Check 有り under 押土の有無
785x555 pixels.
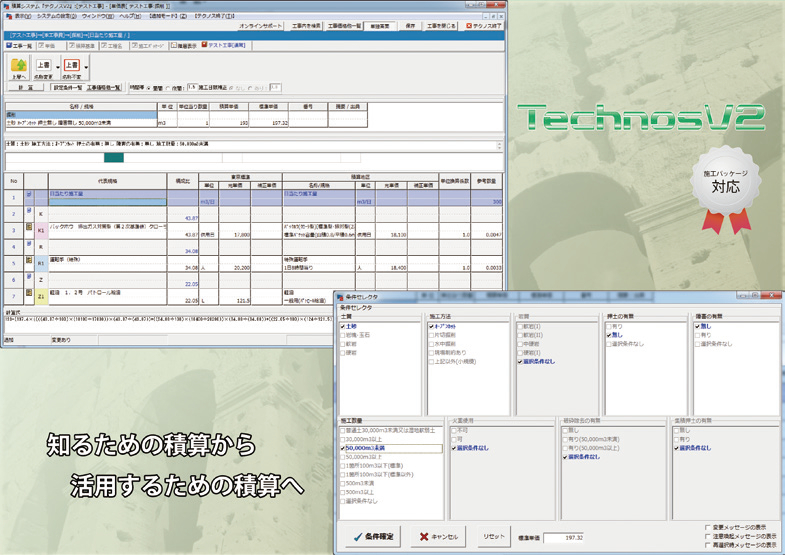(609, 326)
